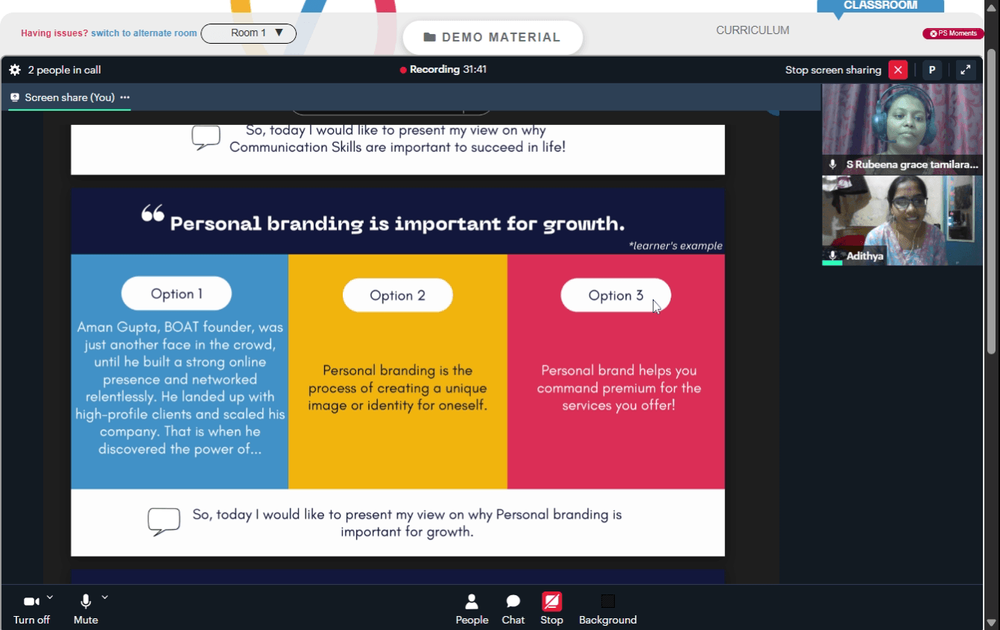Screen dimensions: 1000x630
Task: Open Background effects
Action: tap(608, 609)
